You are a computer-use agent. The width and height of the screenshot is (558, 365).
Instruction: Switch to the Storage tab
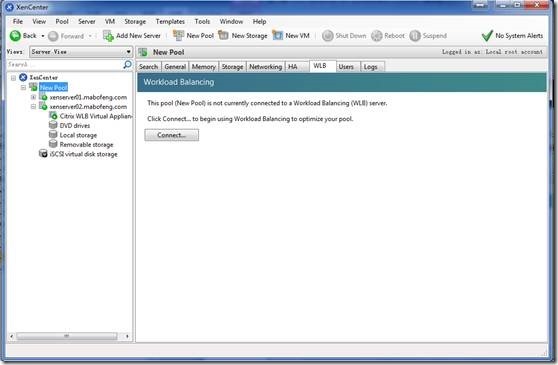coord(232,67)
